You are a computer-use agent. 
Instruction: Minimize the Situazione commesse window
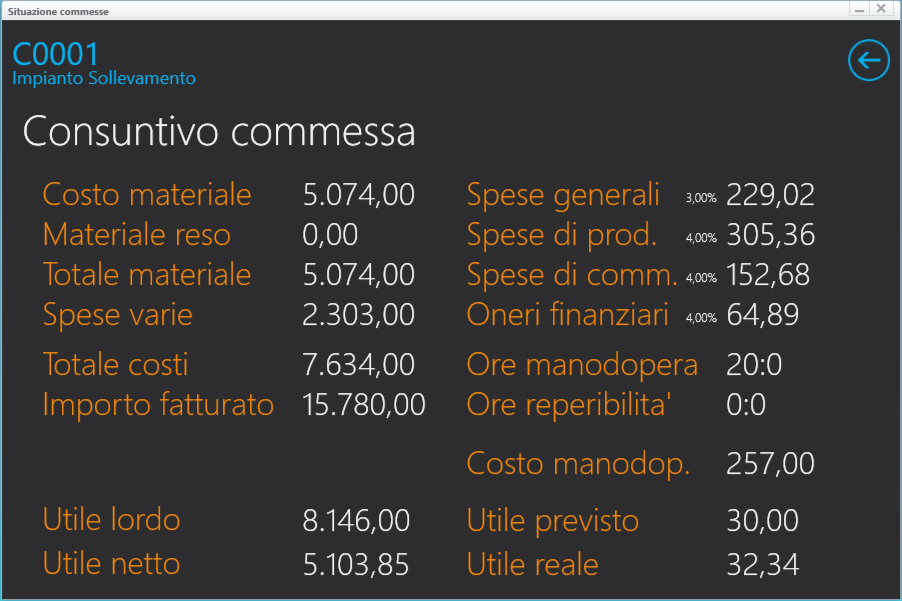click(x=859, y=9)
